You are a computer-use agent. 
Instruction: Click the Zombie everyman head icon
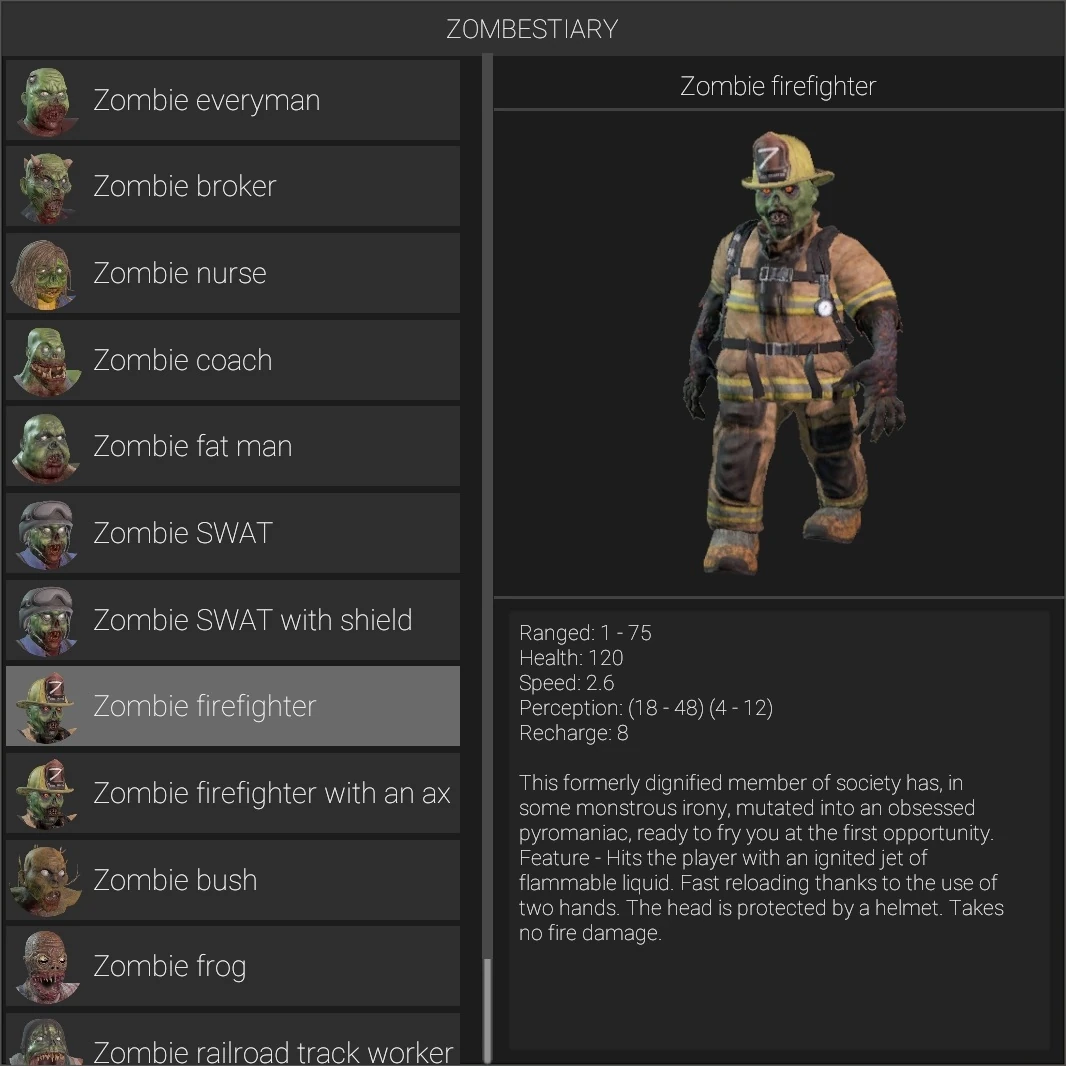[46, 101]
